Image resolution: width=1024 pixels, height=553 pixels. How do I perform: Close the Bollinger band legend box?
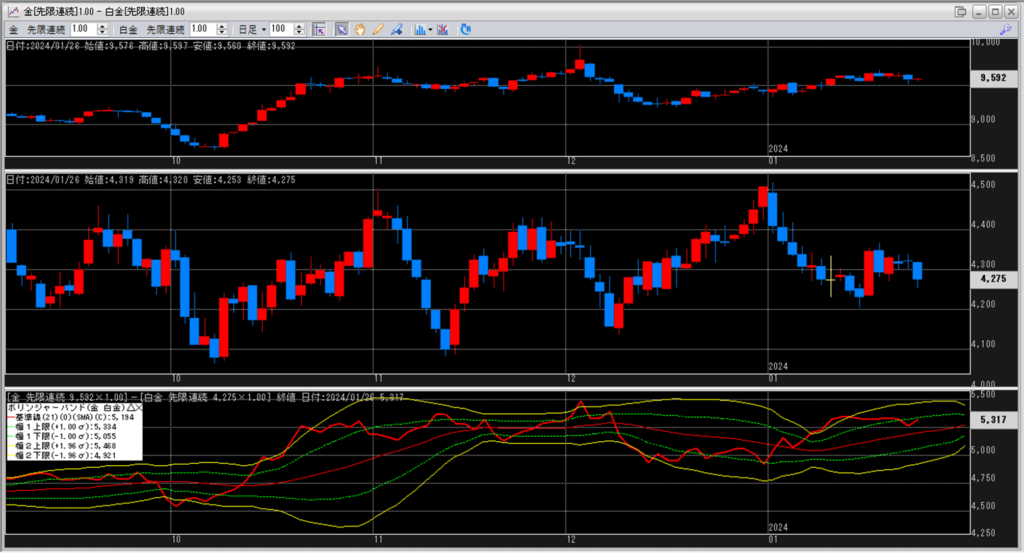pos(139,408)
